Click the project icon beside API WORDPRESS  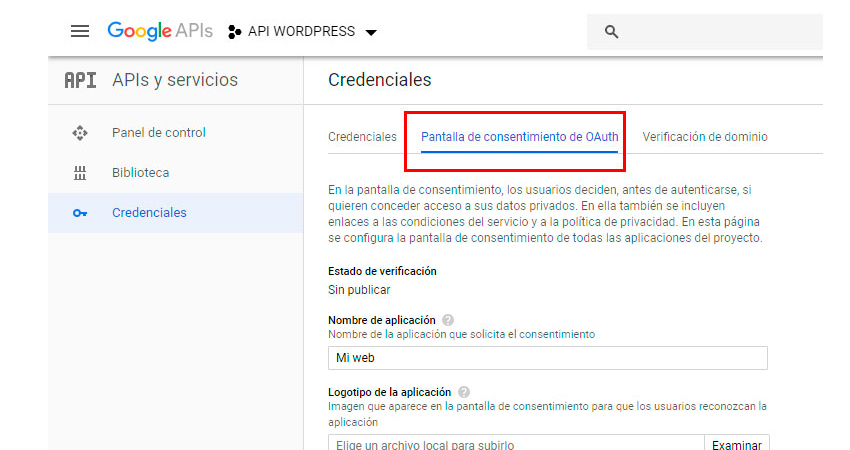pyautogui.click(x=234, y=32)
